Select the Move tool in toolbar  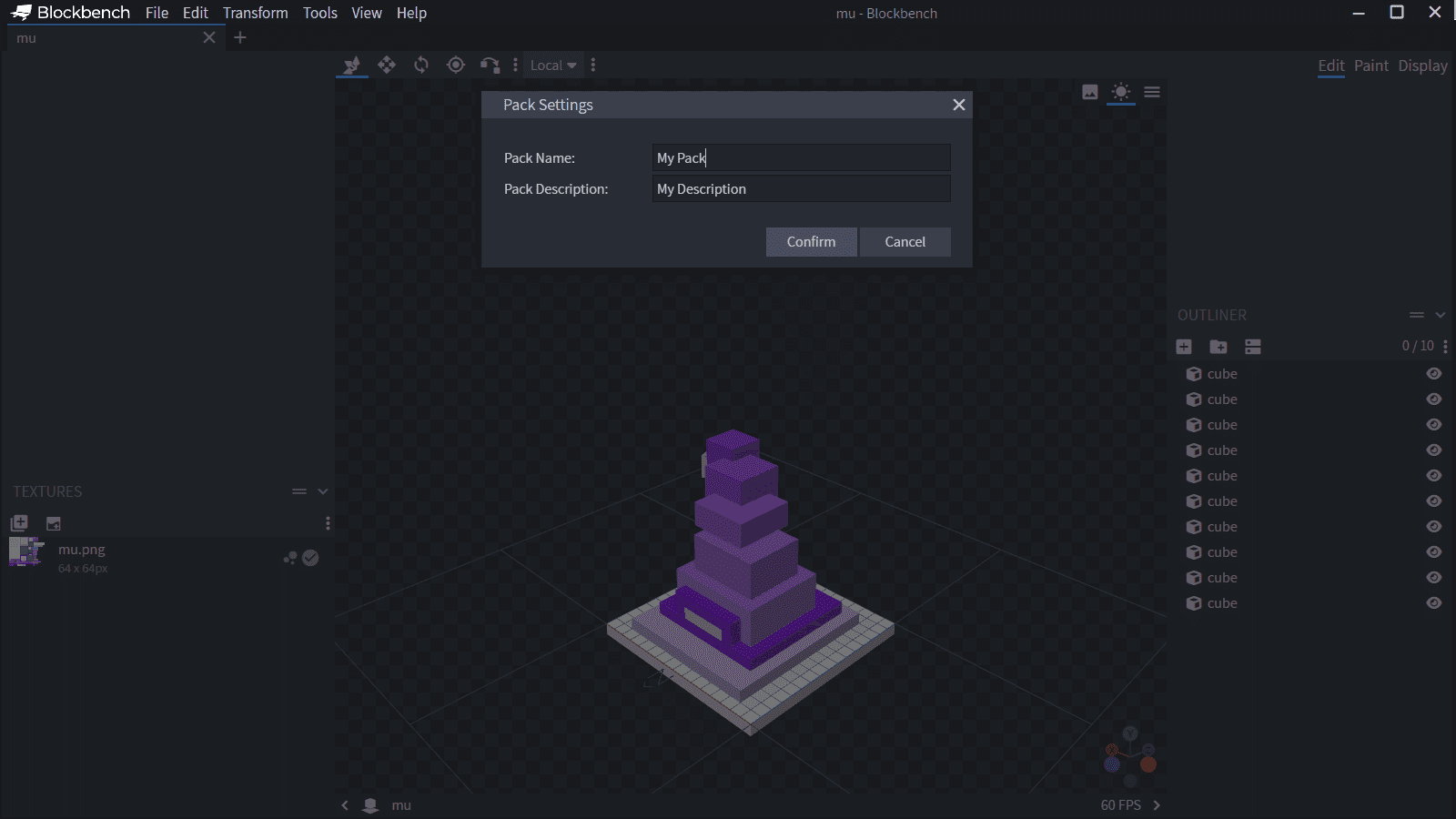click(x=387, y=65)
